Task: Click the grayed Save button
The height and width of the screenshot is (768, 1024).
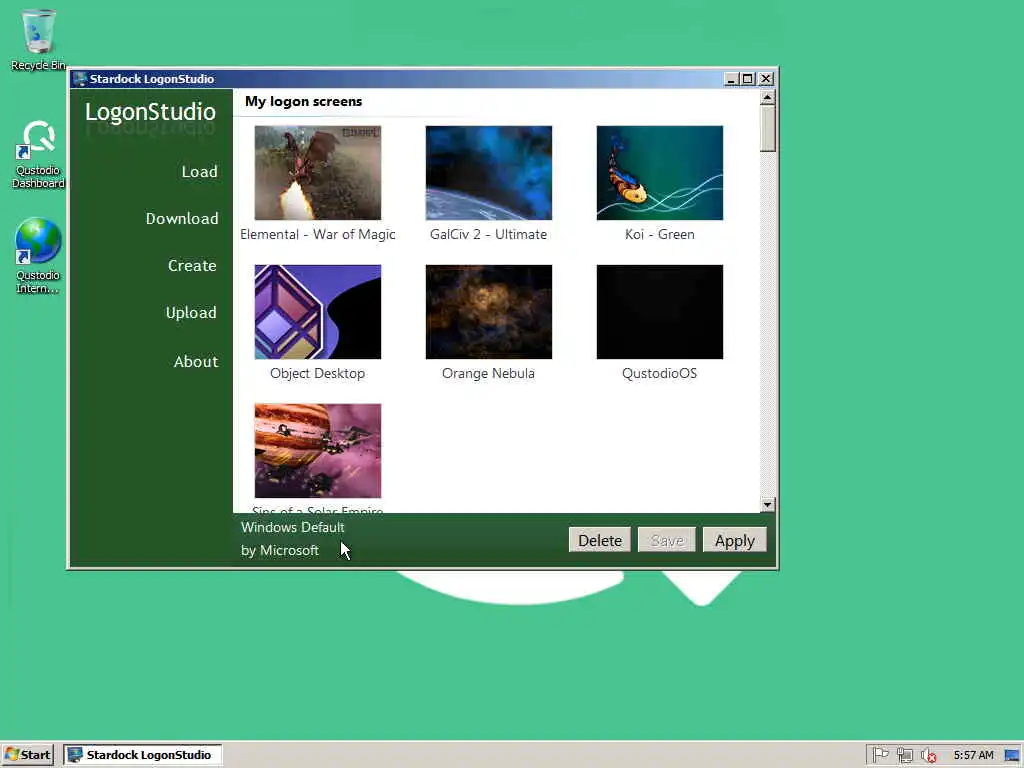Action: tap(667, 540)
